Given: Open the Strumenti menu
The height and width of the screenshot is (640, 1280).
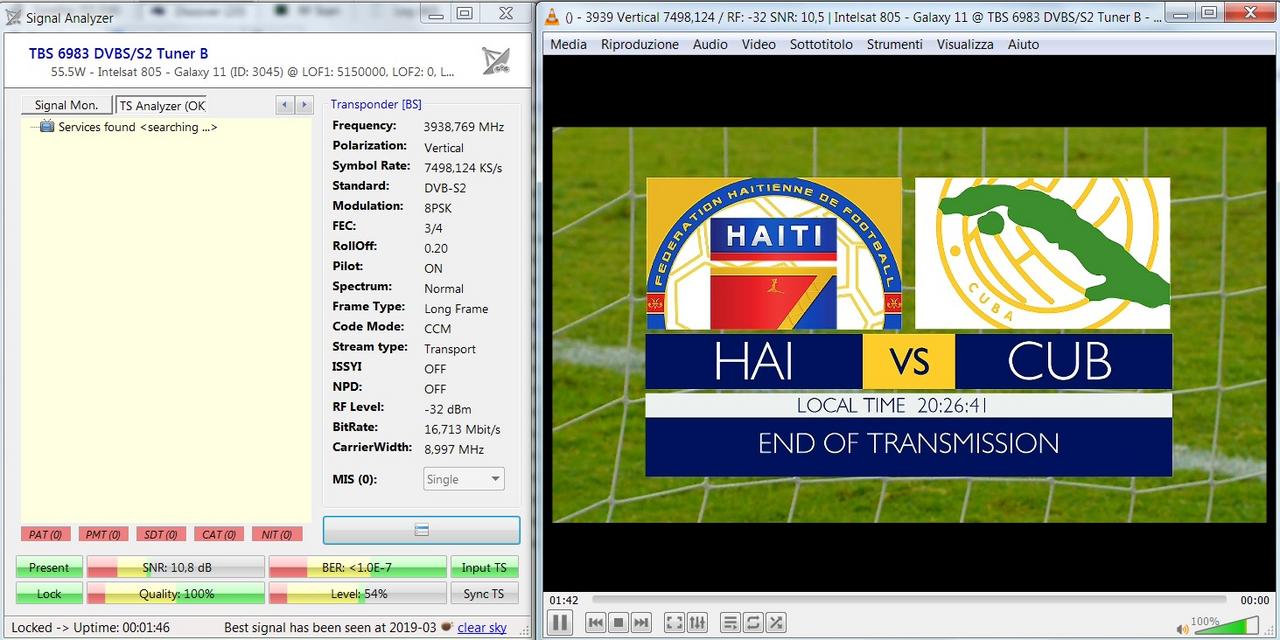Looking at the screenshot, I should tap(895, 44).
